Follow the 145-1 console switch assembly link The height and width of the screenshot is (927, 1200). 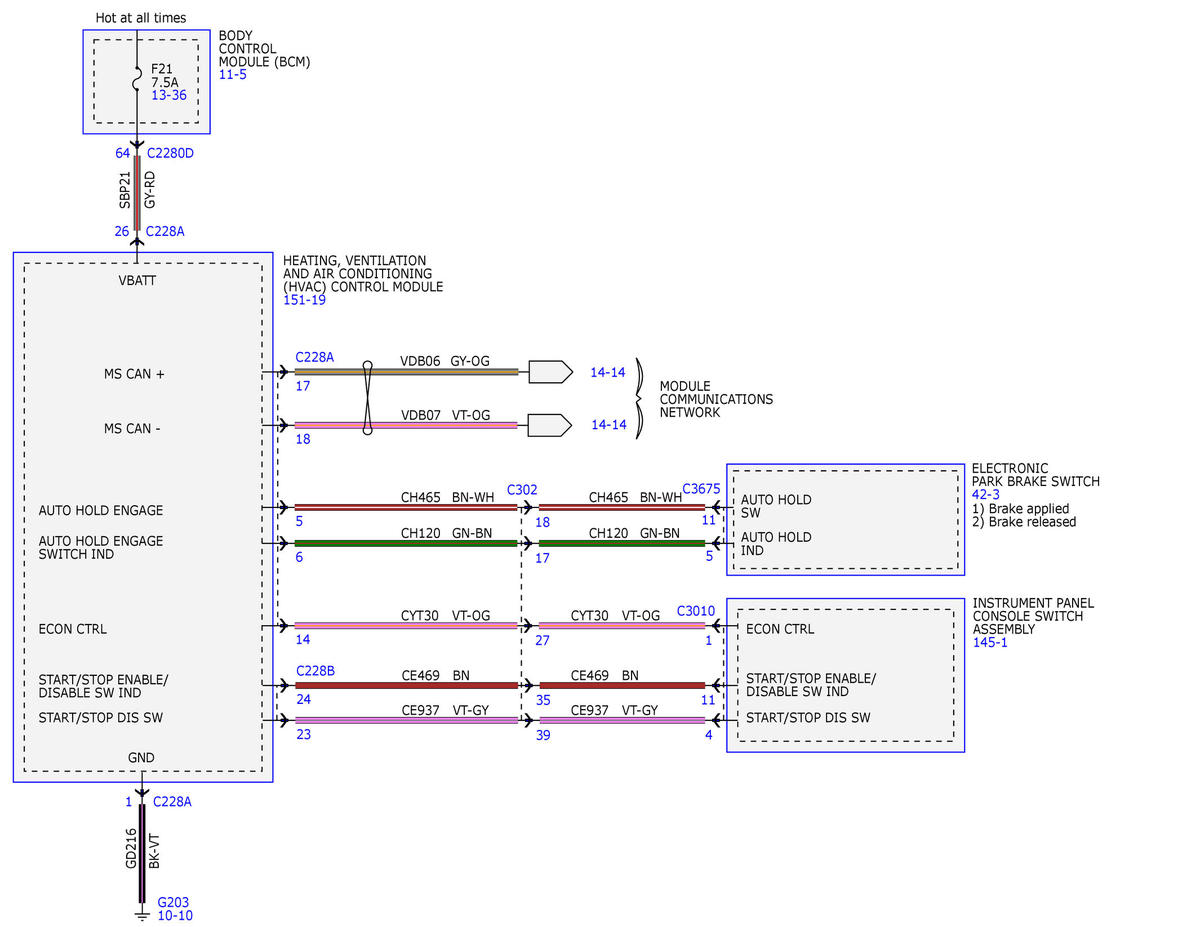[x=990, y=643]
